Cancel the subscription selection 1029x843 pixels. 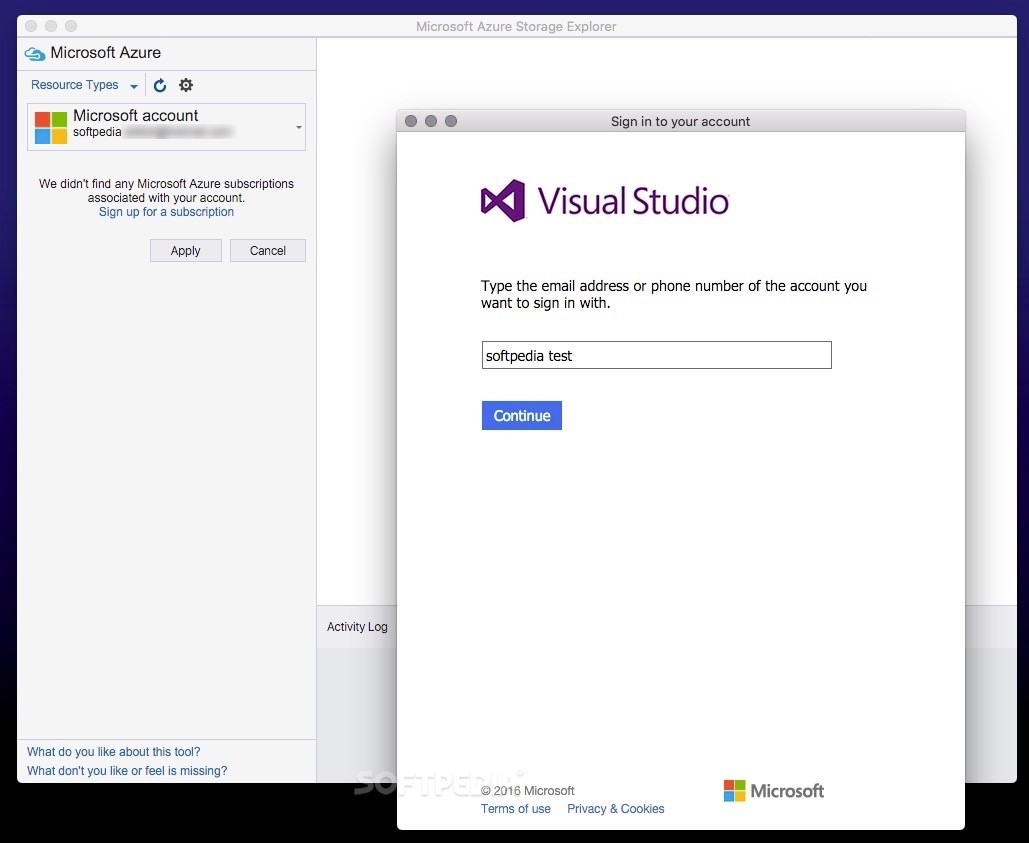pyautogui.click(x=267, y=250)
